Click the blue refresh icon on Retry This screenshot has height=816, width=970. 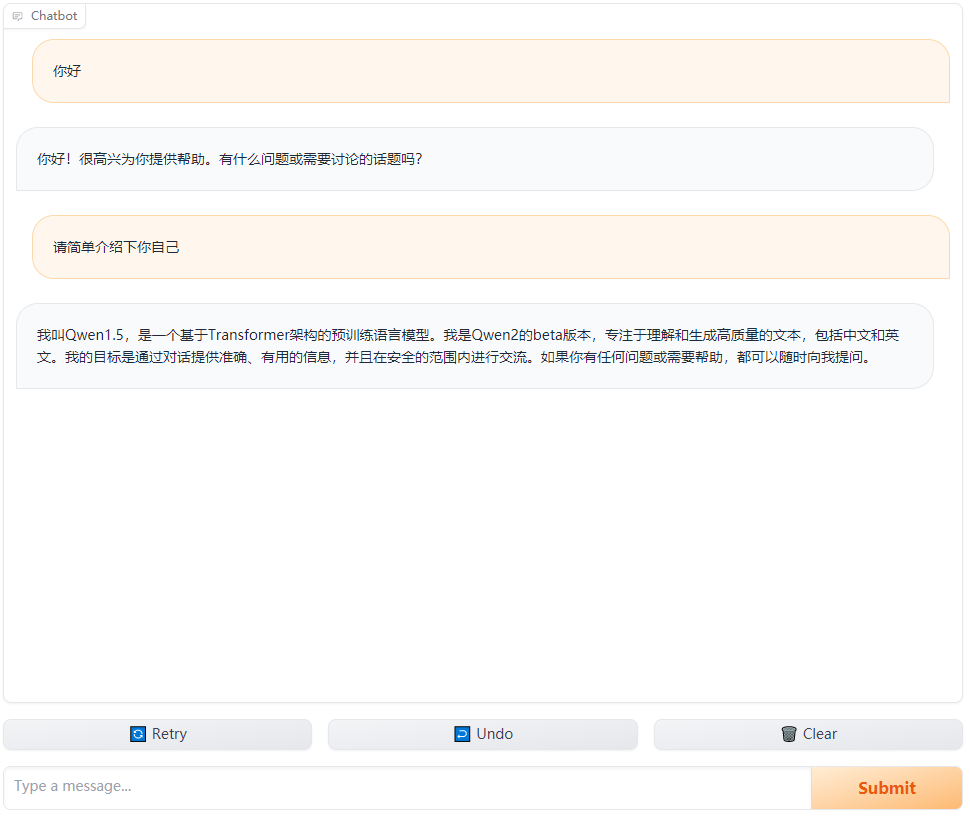[138, 734]
